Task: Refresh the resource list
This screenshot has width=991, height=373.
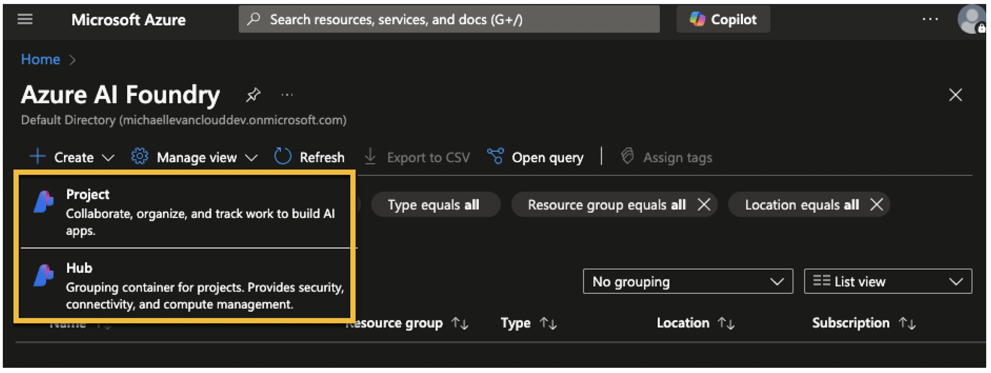Action: (x=310, y=157)
